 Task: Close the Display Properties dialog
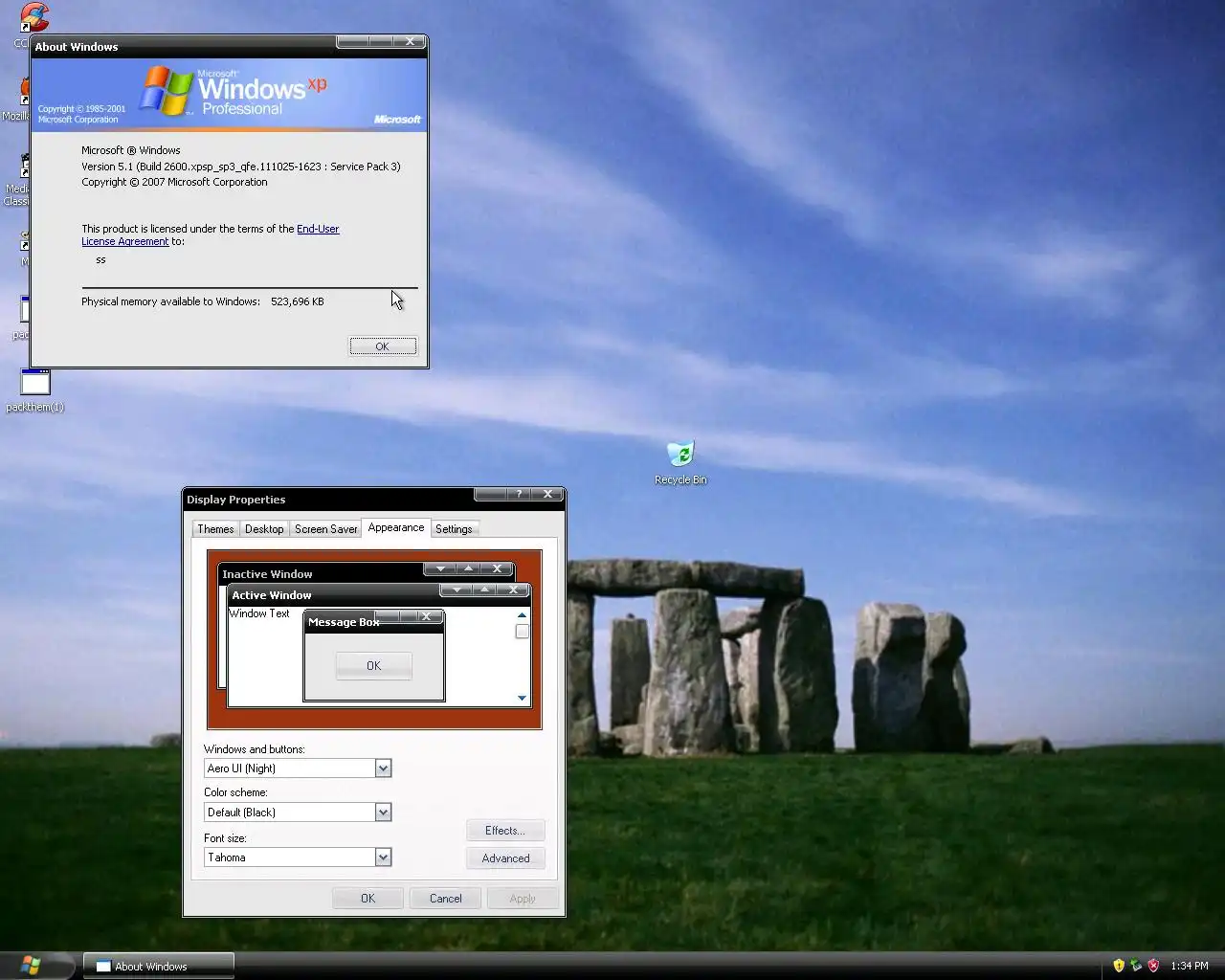547,494
